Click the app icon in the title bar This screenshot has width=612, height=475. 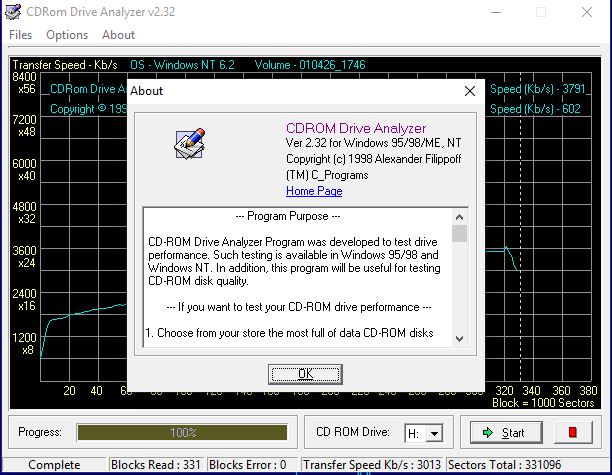14,13
